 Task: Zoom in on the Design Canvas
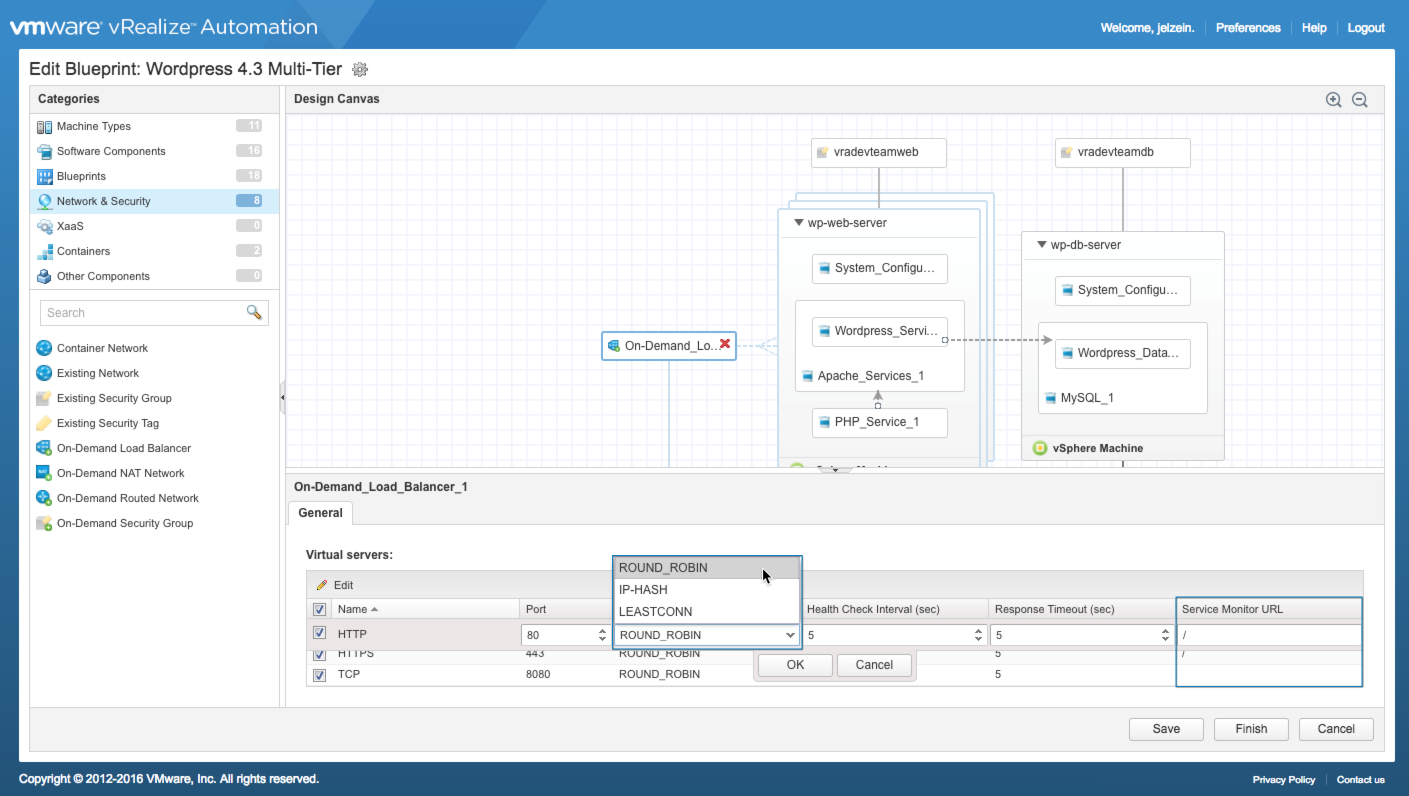click(1333, 99)
